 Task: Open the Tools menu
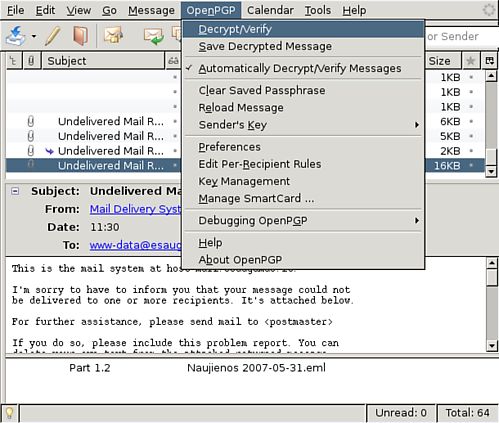tap(318, 10)
